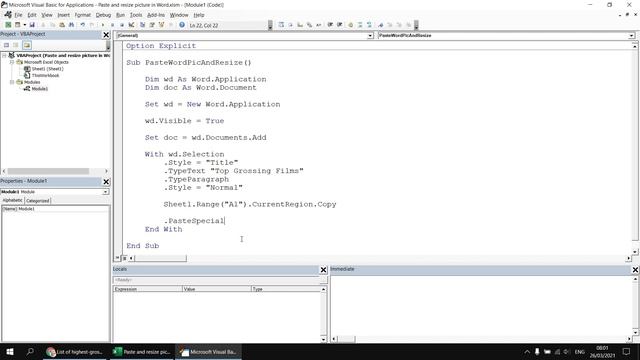Select Module1 in the project tree
This screenshot has height=360, width=640.
(x=40, y=89)
